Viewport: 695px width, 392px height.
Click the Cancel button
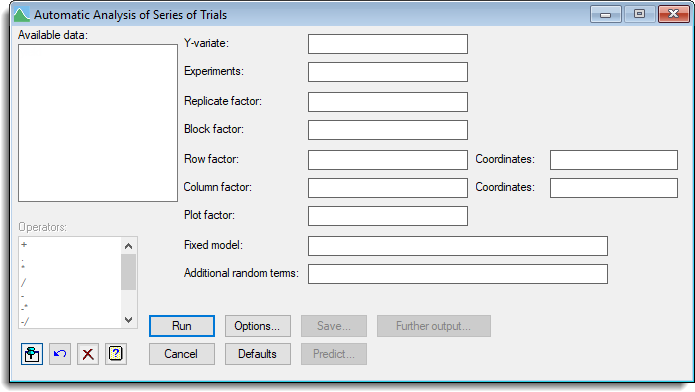tap(182, 354)
